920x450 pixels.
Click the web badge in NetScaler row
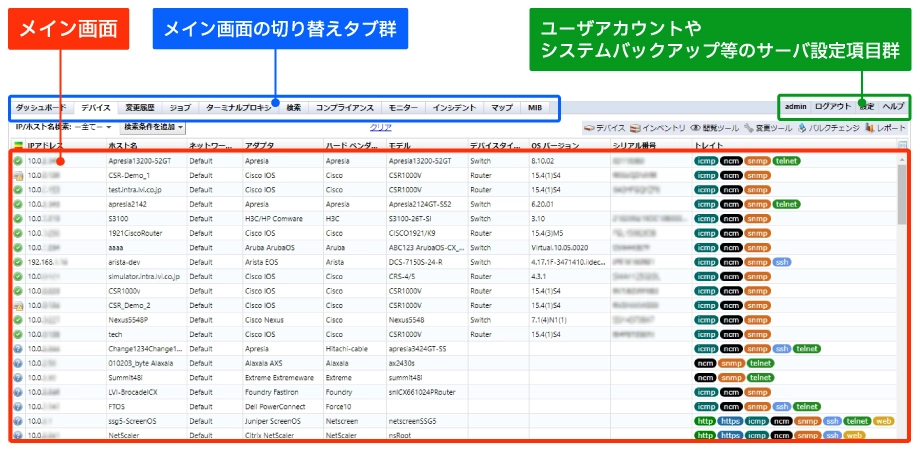[x=854, y=435]
